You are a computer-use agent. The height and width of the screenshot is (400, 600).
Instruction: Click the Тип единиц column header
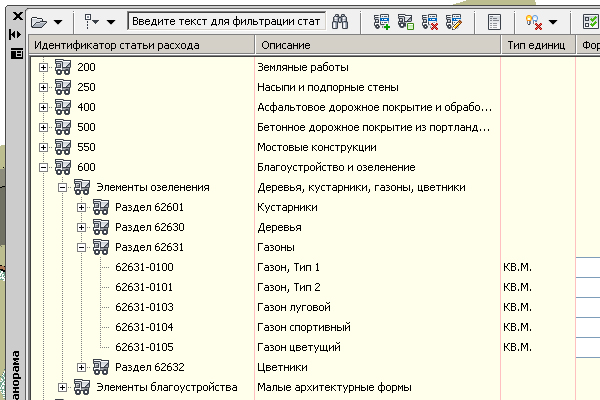538,45
